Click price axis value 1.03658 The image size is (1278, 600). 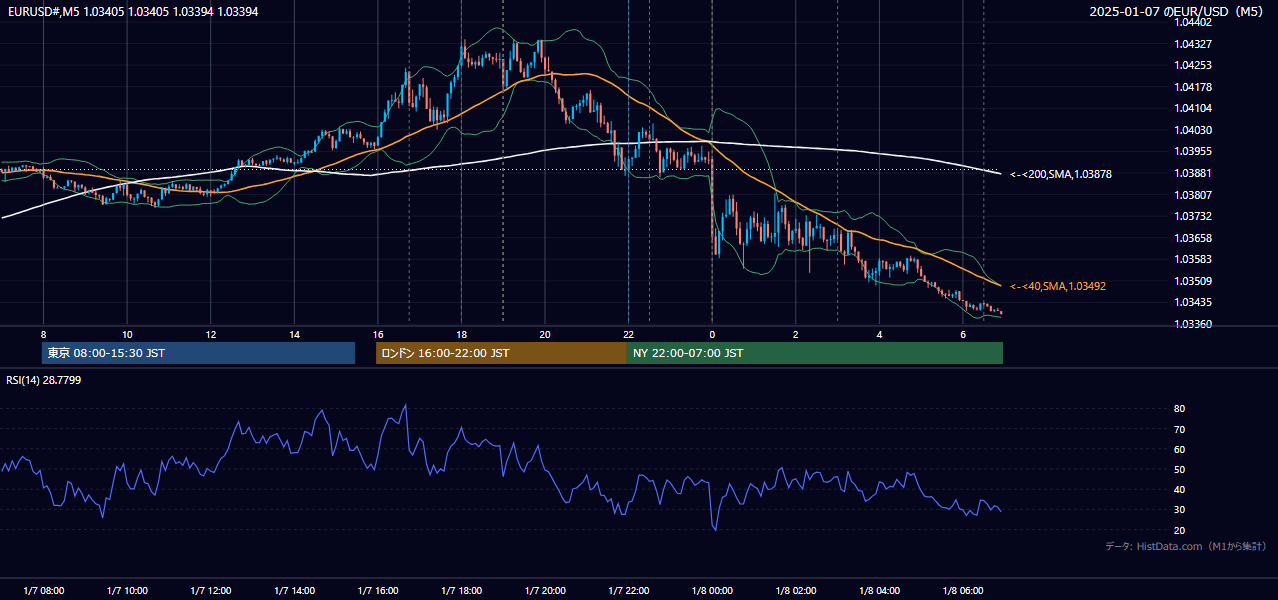click(1193, 238)
